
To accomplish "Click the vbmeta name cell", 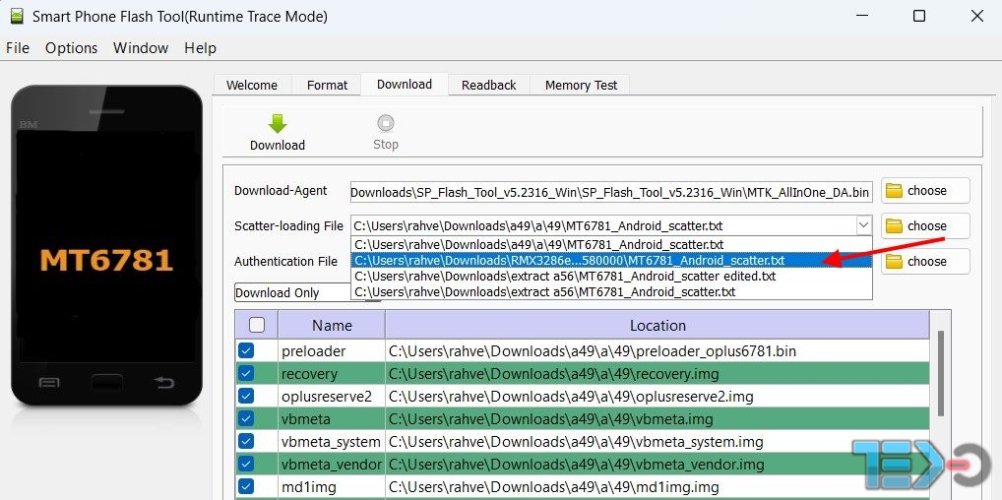I will pyautogui.click(x=332, y=419).
